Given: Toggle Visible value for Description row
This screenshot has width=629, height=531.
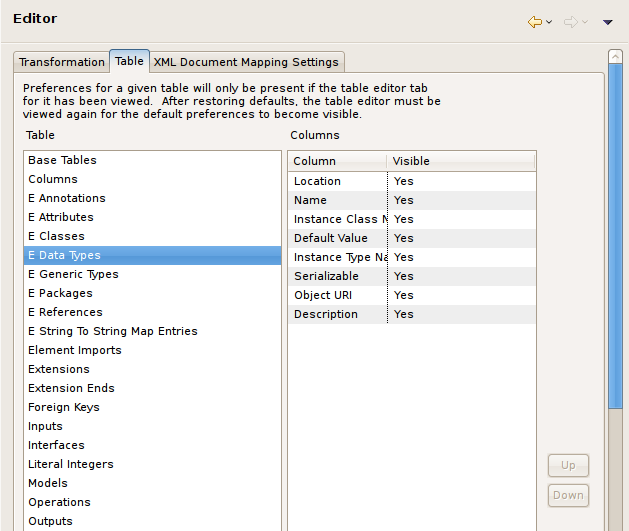Looking at the screenshot, I should coord(404,314).
